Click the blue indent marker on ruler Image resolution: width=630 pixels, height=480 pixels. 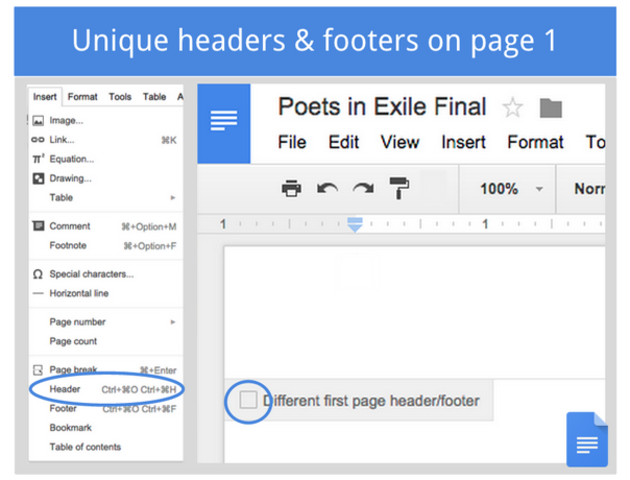(355, 225)
